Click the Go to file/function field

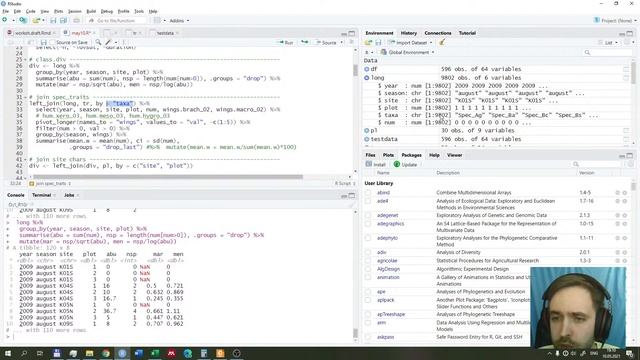[116, 20]
